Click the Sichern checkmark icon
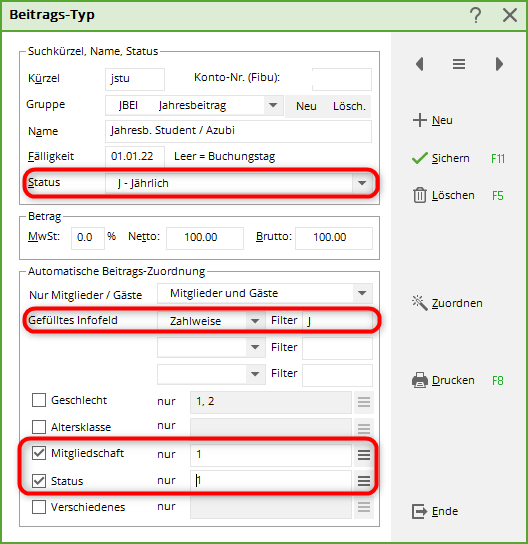Image resolution: width=528 pixels, height=544 pixels. coord(420,158)
